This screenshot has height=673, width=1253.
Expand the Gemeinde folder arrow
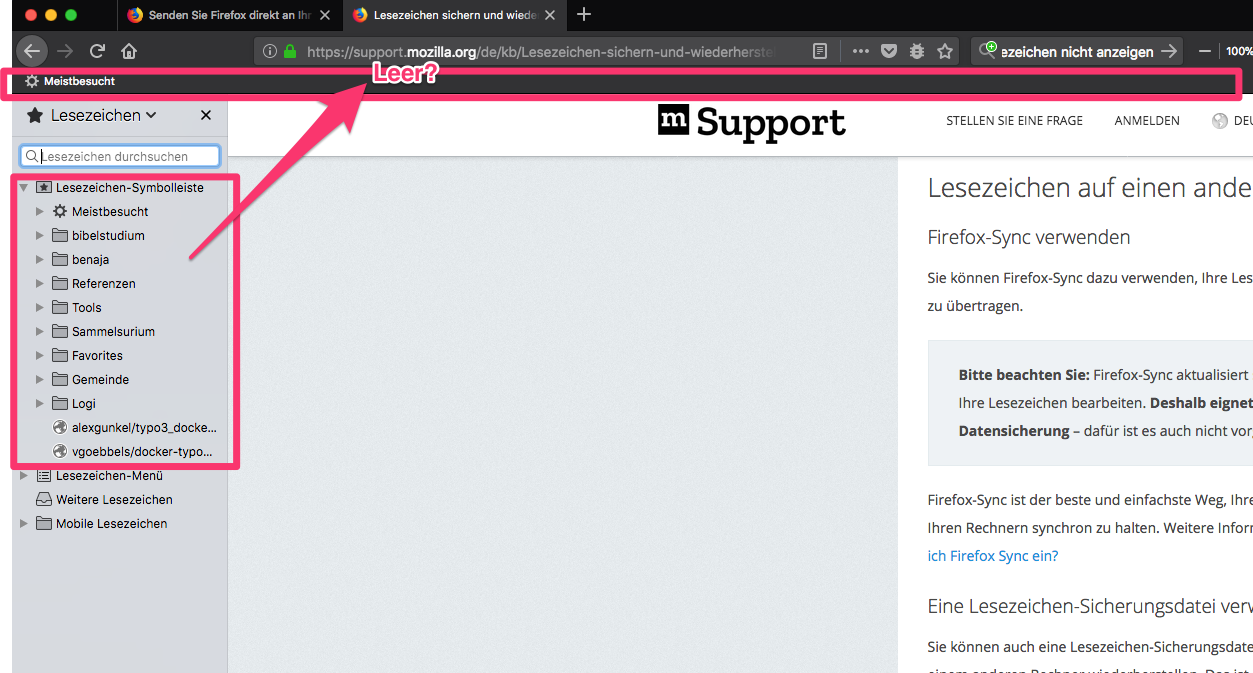40,379
